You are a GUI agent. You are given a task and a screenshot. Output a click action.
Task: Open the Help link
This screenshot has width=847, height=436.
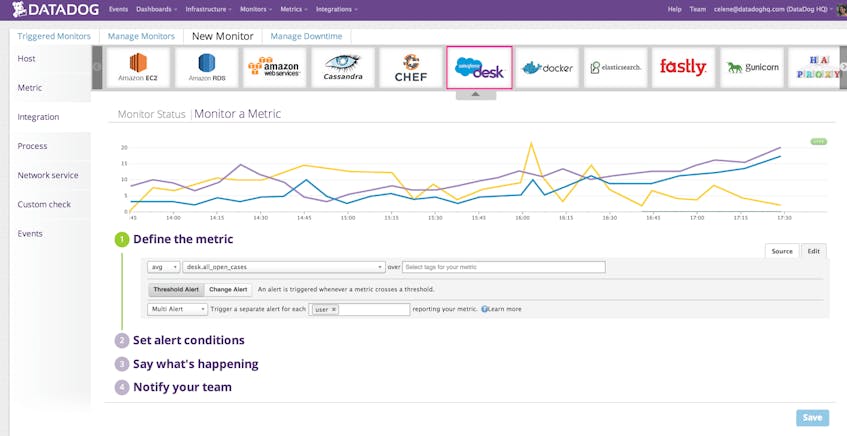[x=675, y=9]
